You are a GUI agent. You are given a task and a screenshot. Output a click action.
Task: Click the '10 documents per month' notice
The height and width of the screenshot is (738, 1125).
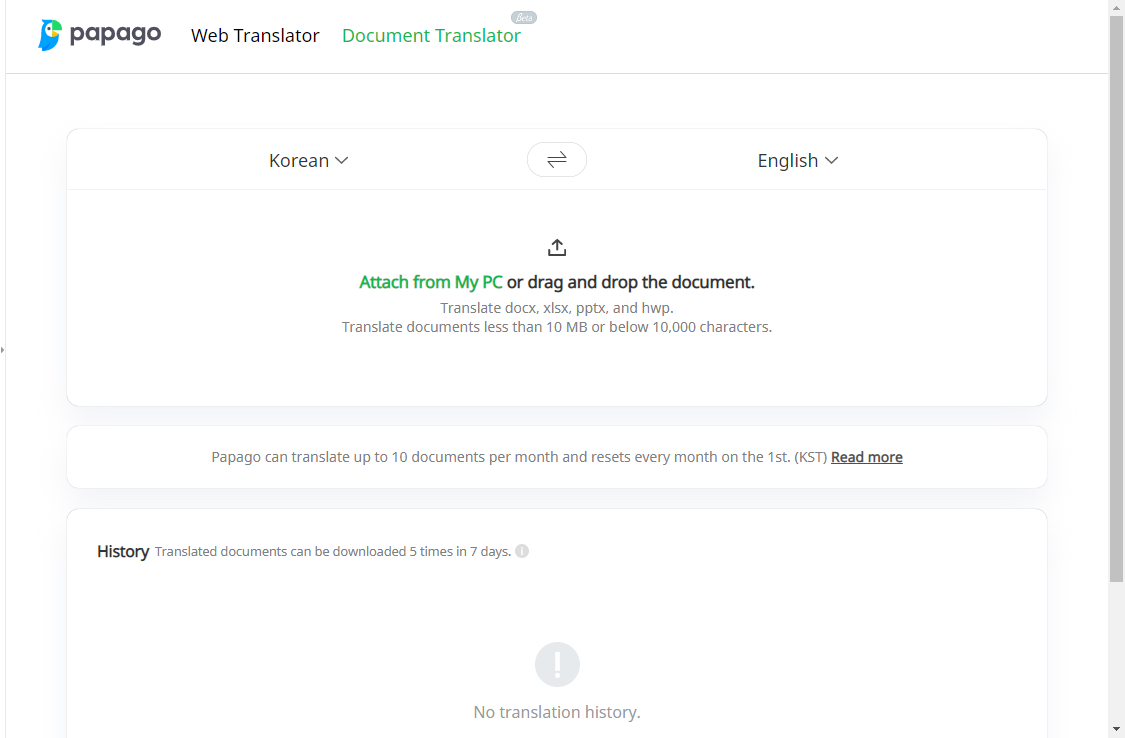coord(519,457)
